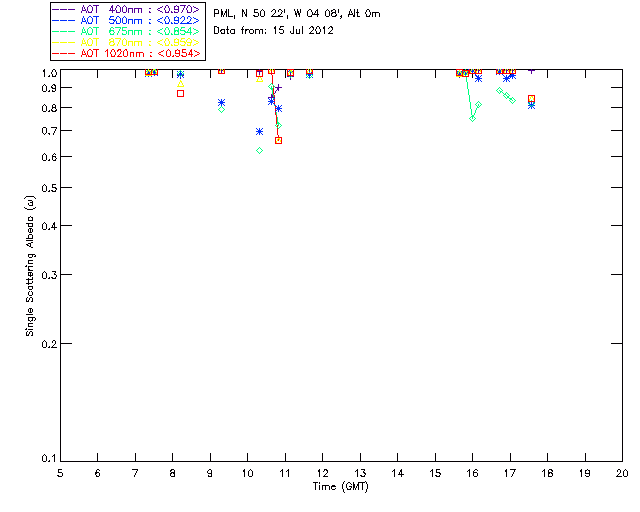Click the x-axis tick label 20
The height and width of the screenshot is (512, 640).
[x=622, y=473]
